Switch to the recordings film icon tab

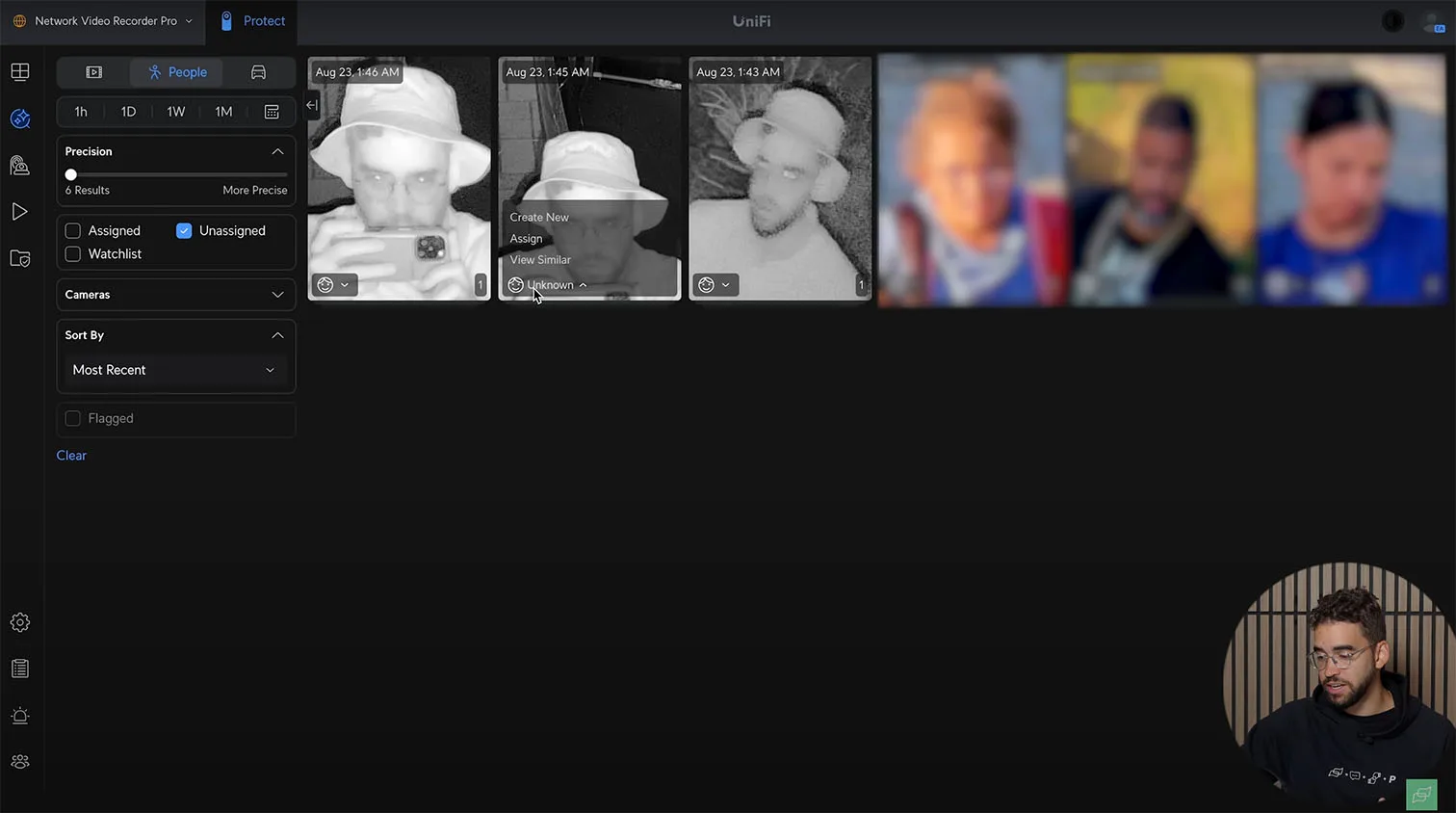pos(93,72)
